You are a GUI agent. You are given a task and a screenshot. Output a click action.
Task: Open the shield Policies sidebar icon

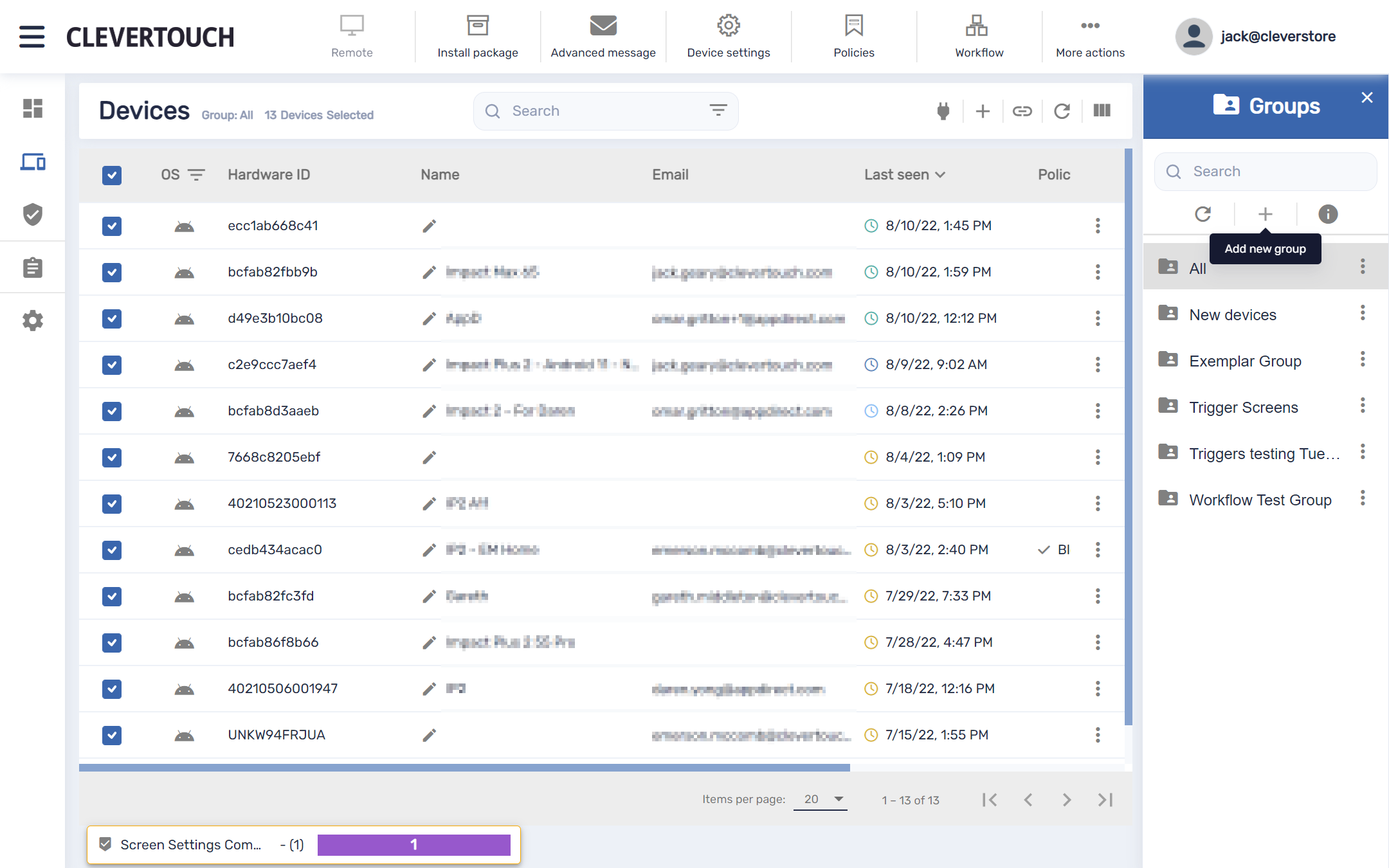(x=33, y=214)
